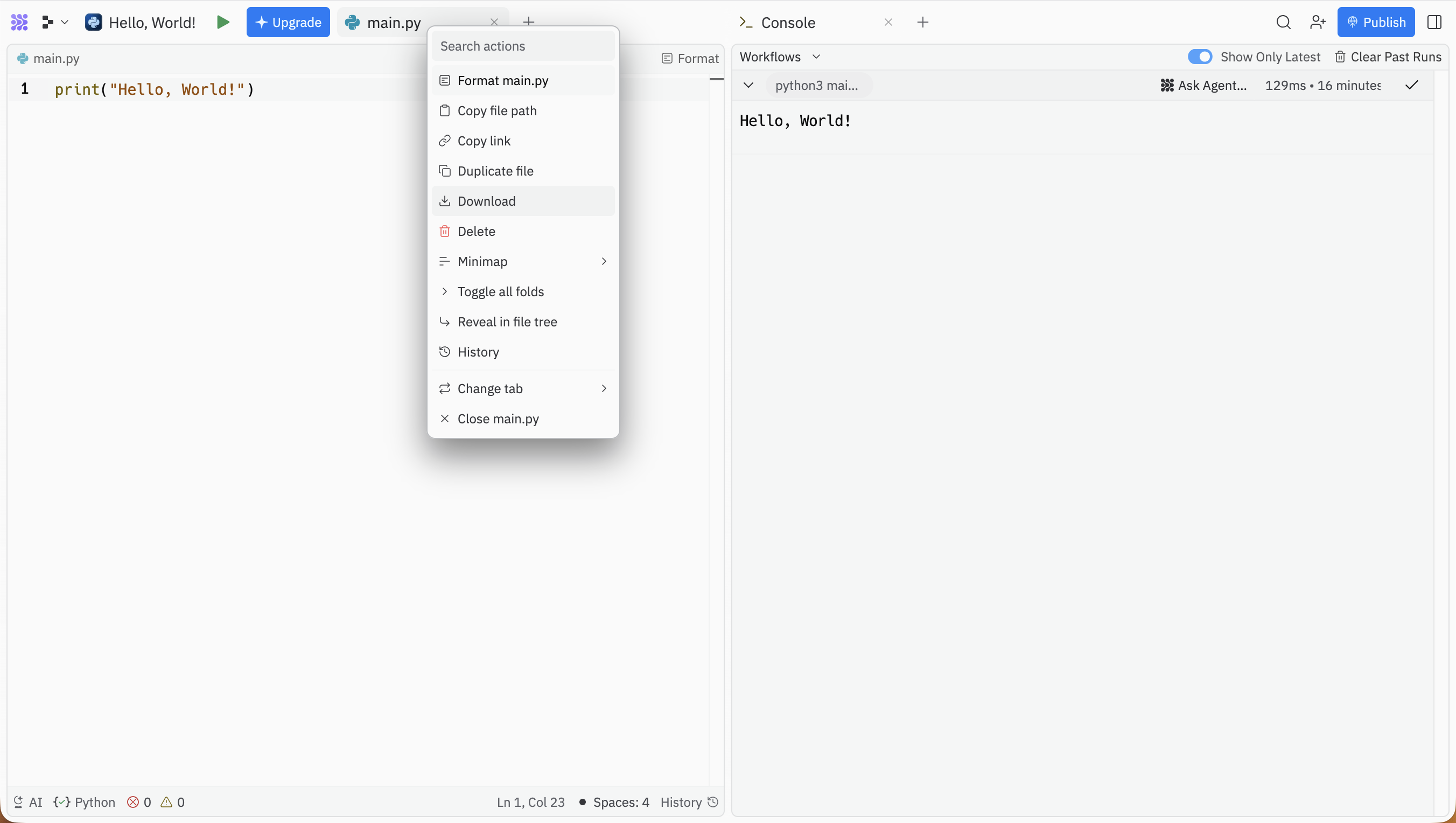Open the Minimap submenu

point(523,261)
